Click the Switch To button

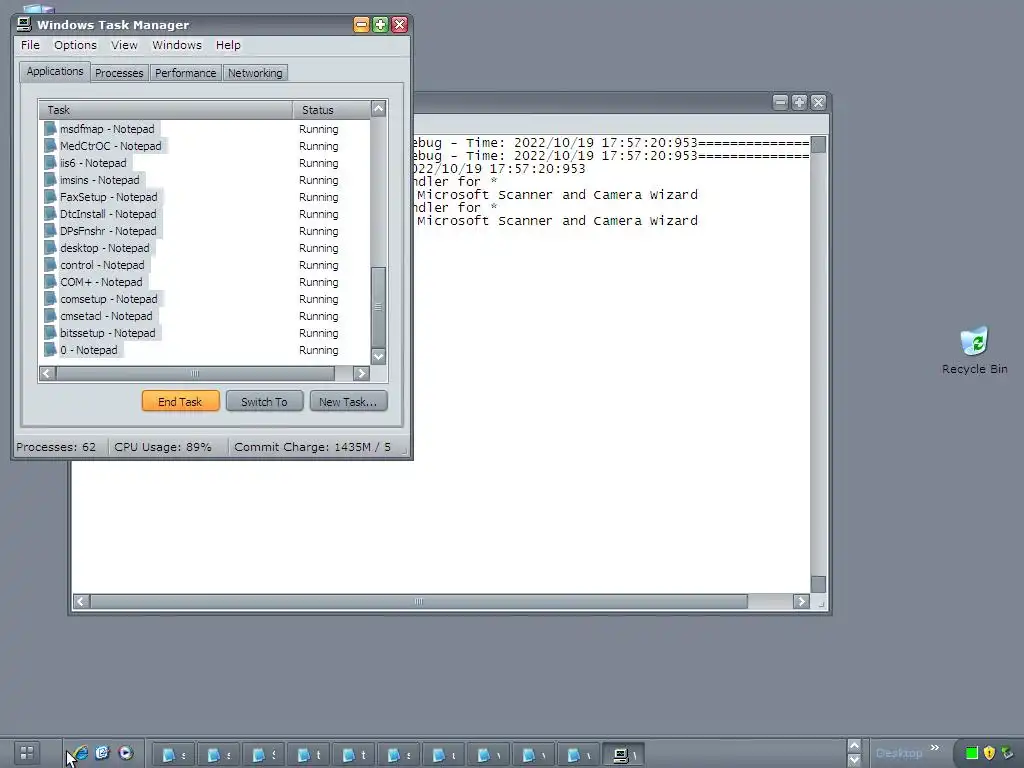pyautogui.click(x=264, y=402)
